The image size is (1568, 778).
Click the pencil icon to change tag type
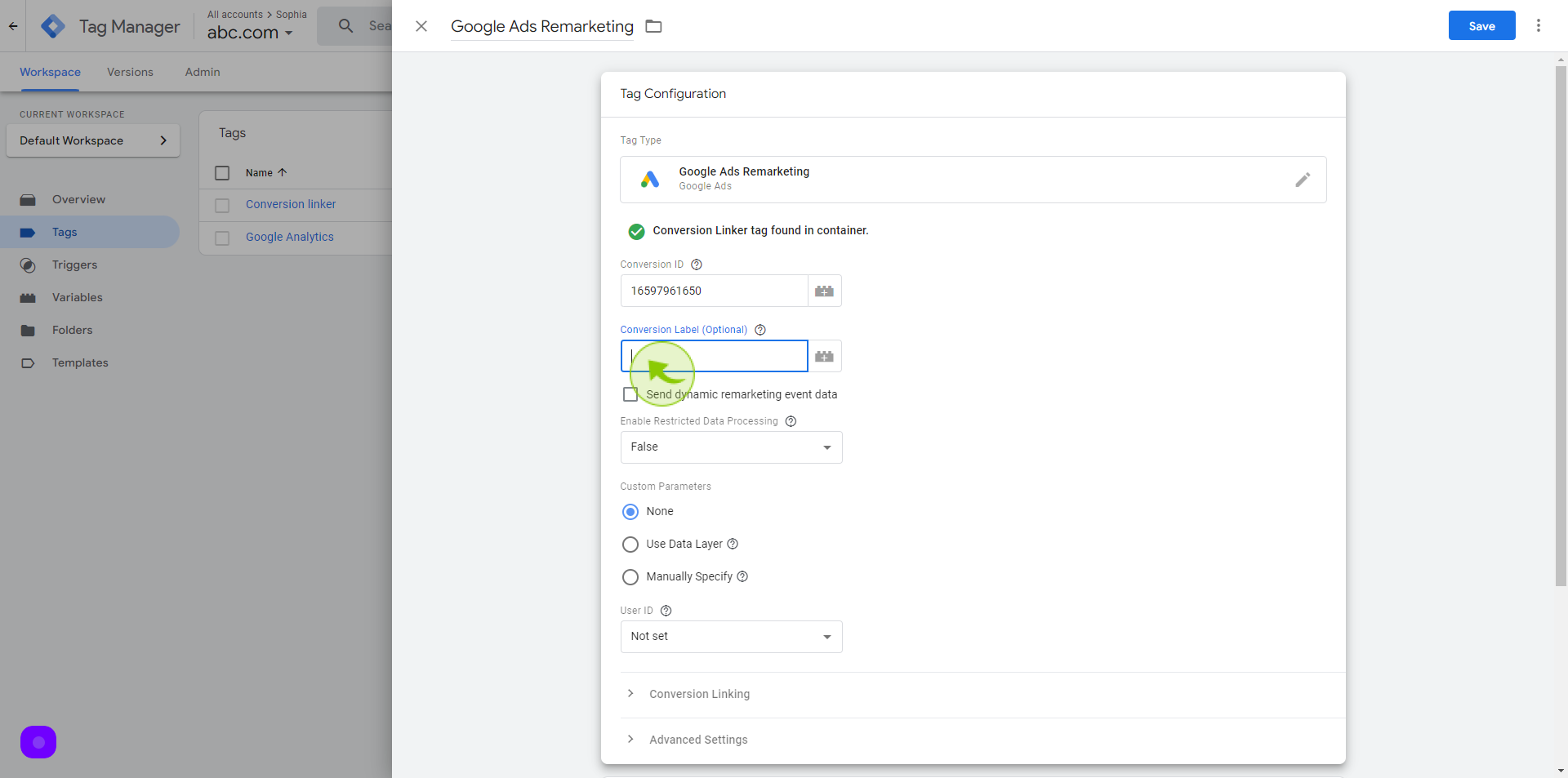click(1303, 180)
